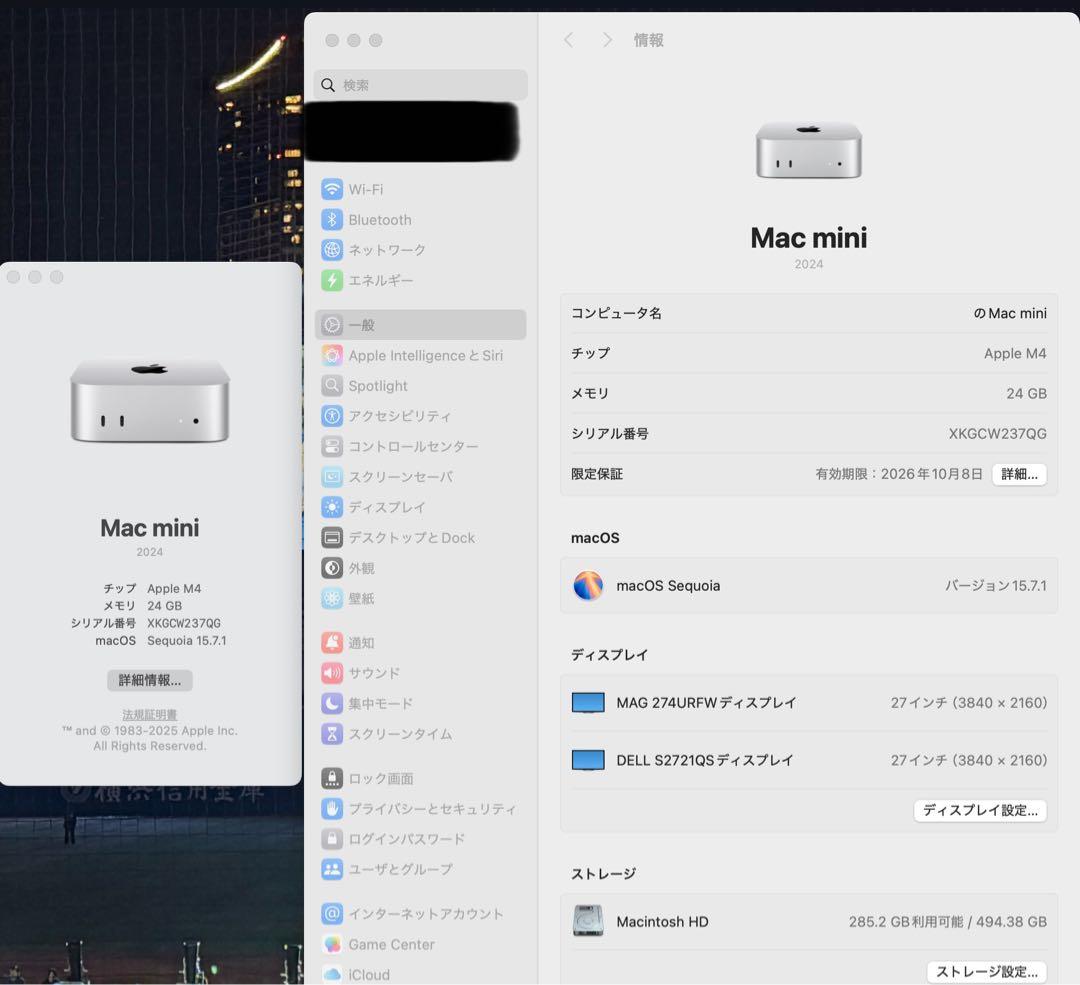Open サウンド settings
Image resolution: width=1080 pixels, height=985 pixels.
373,673
